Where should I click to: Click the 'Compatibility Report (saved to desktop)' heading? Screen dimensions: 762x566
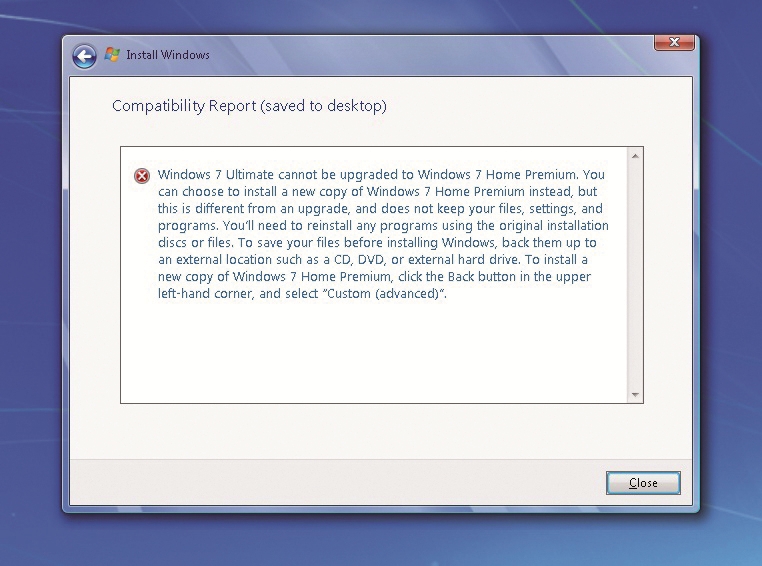point(249,106)
